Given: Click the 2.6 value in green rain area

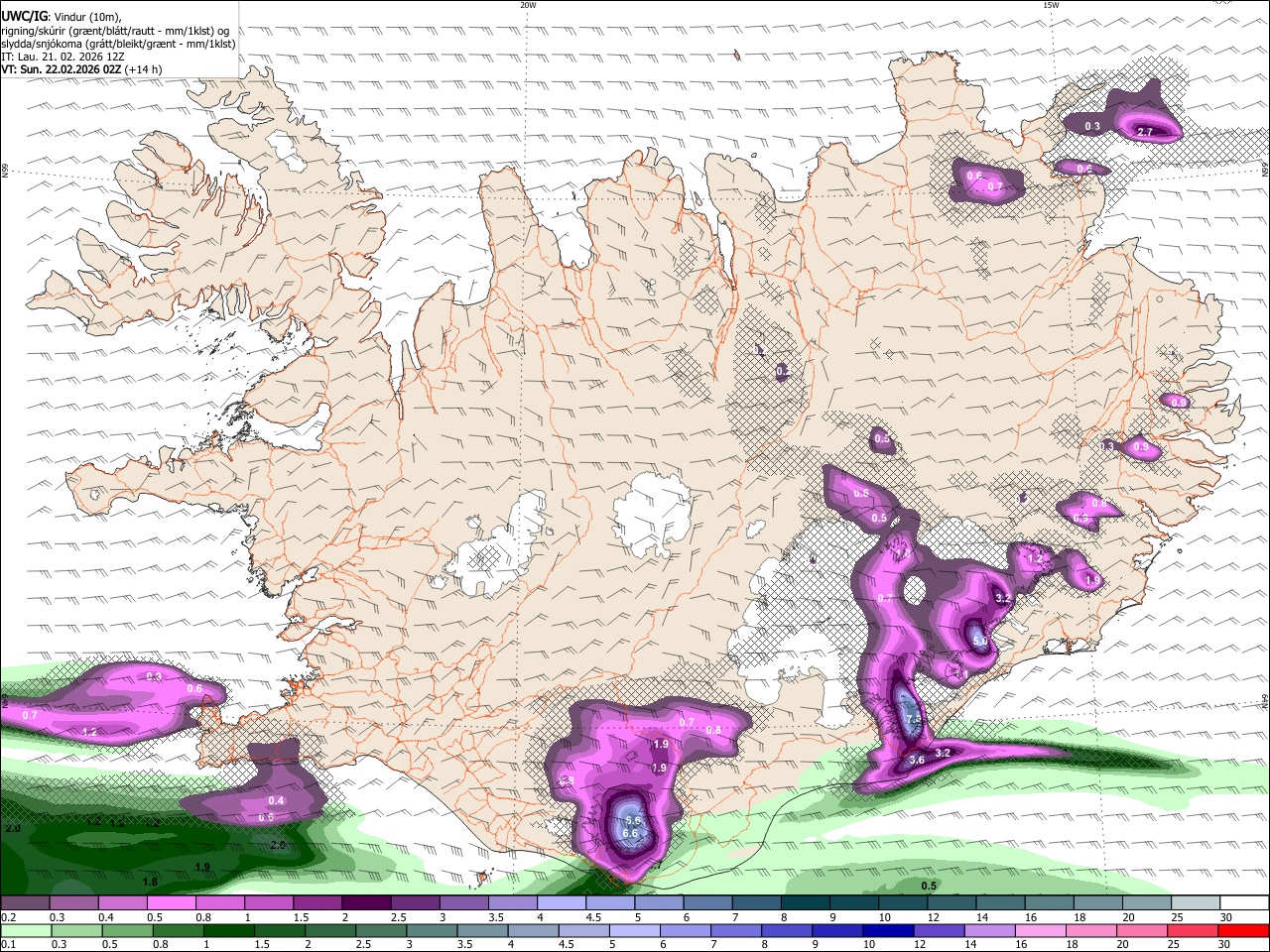Looking at the screenshot, I should click(x=278, y=845).
